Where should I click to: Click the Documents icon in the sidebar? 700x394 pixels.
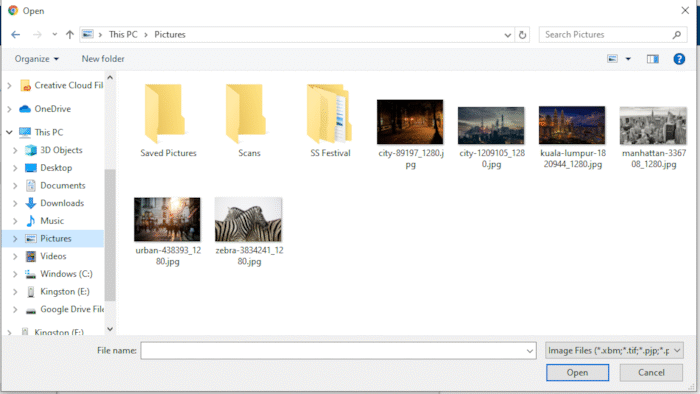coord(31,186)
